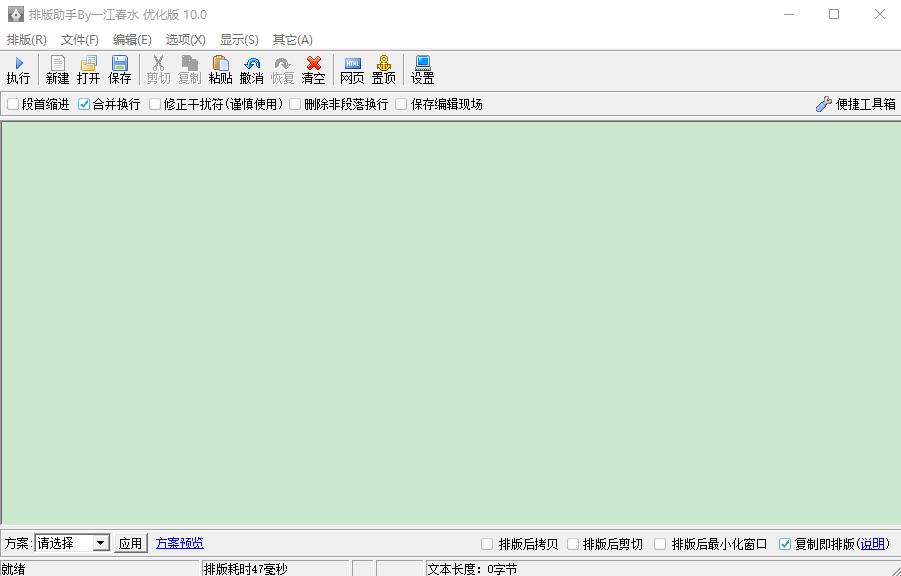Create a new document with 新建 icon
Image resolution: width=901 pixels, height=576 pixels.
(x=56, y=68)
